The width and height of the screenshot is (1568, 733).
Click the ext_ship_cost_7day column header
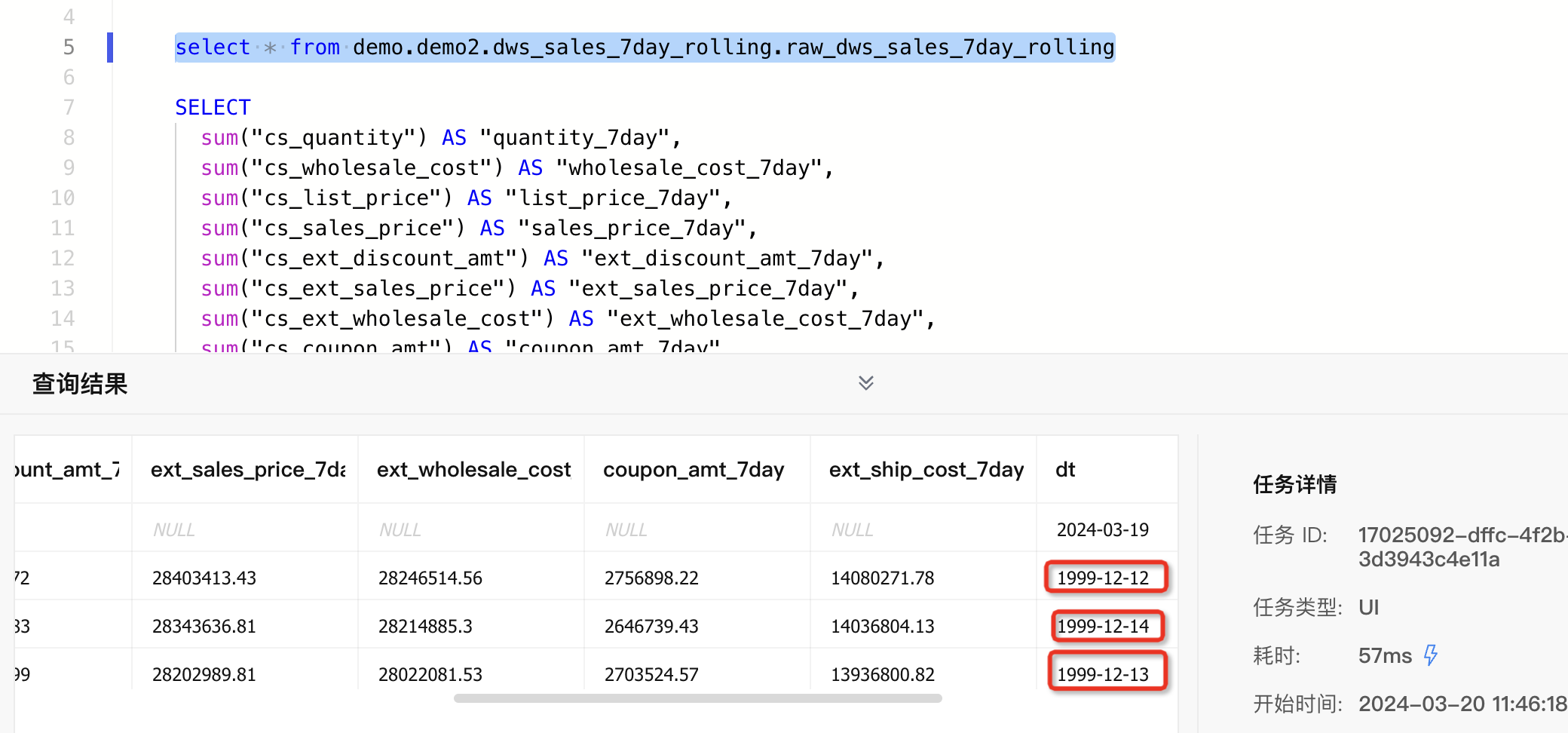(x=926, y=470)
